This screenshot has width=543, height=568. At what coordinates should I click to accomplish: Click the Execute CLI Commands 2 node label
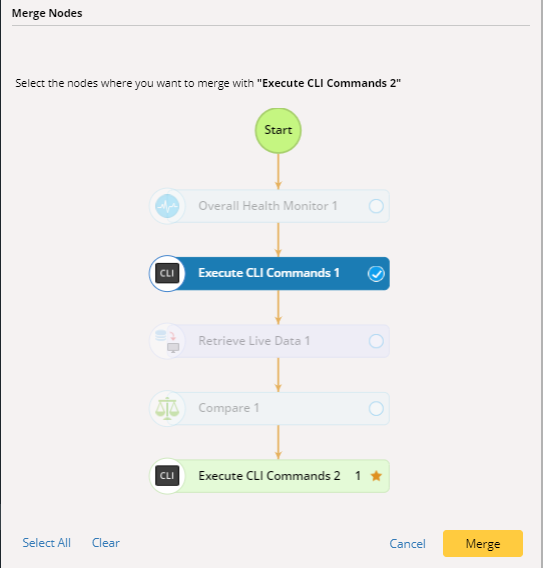(269, 475)
